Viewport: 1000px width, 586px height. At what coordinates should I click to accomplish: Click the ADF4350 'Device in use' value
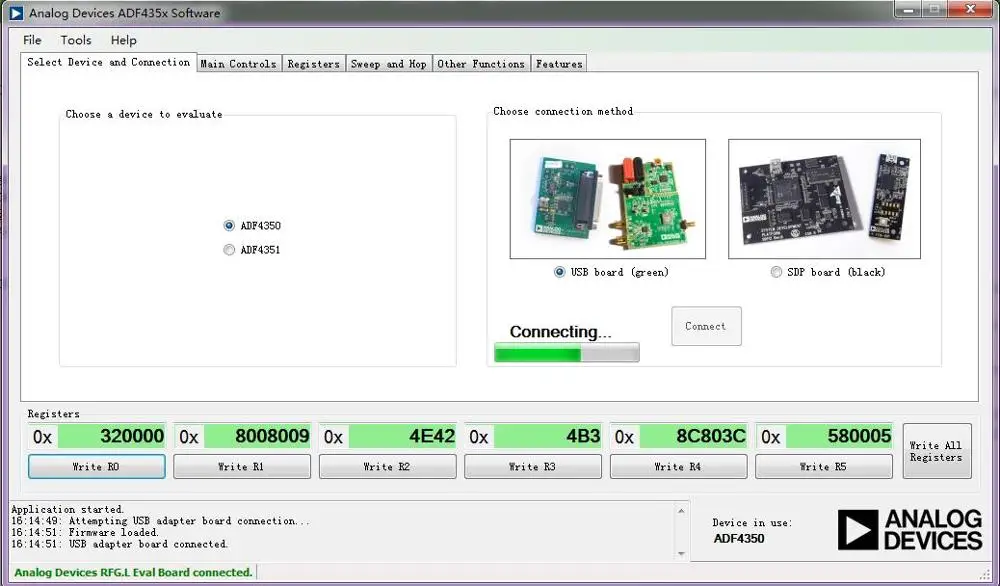(x=739, y=538)
